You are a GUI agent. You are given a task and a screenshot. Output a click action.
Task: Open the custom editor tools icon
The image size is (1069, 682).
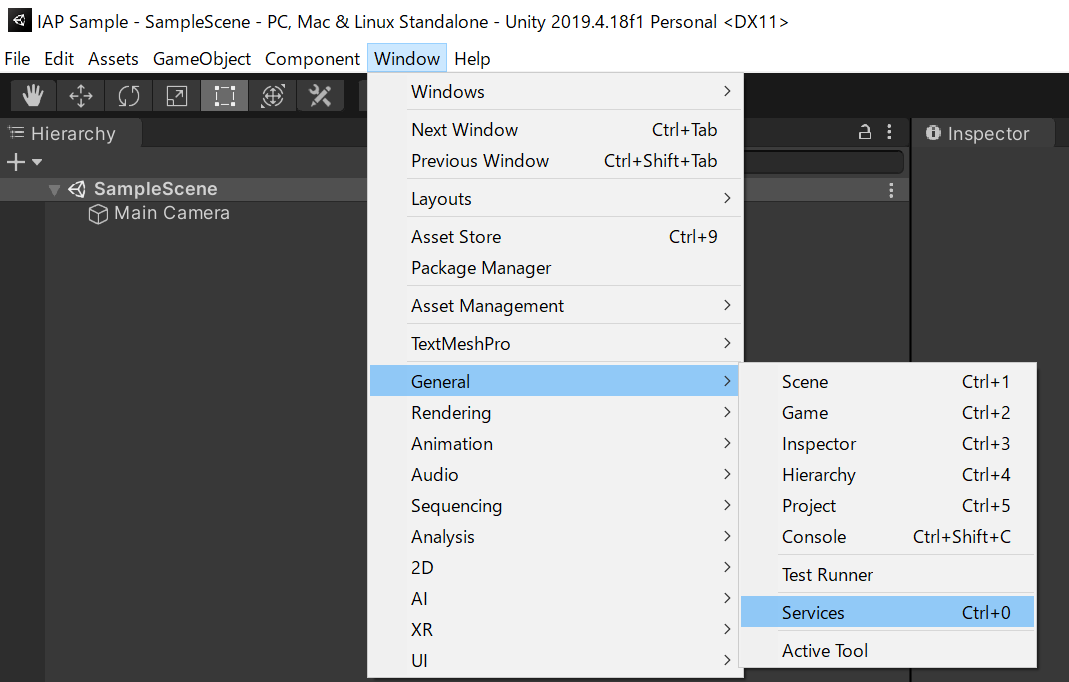click(x=320, y=96)
